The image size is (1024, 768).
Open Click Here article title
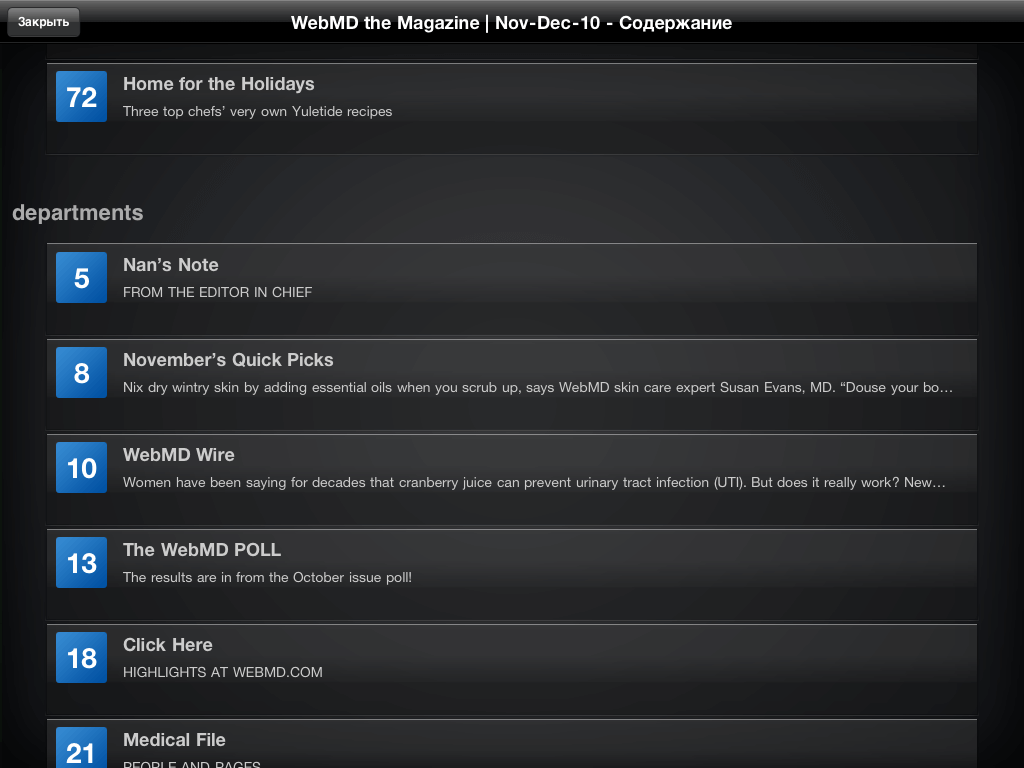(x=168, y=645)
